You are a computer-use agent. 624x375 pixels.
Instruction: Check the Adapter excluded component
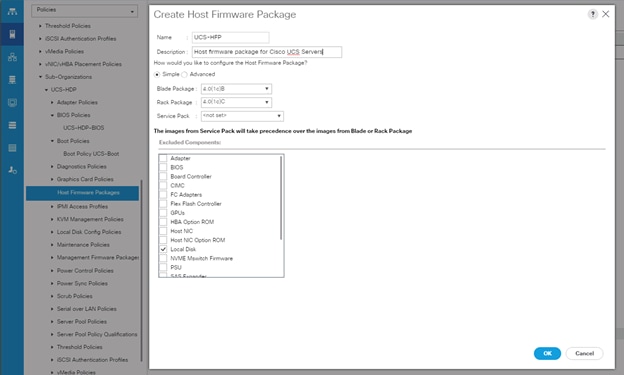[x=163, y=158]
